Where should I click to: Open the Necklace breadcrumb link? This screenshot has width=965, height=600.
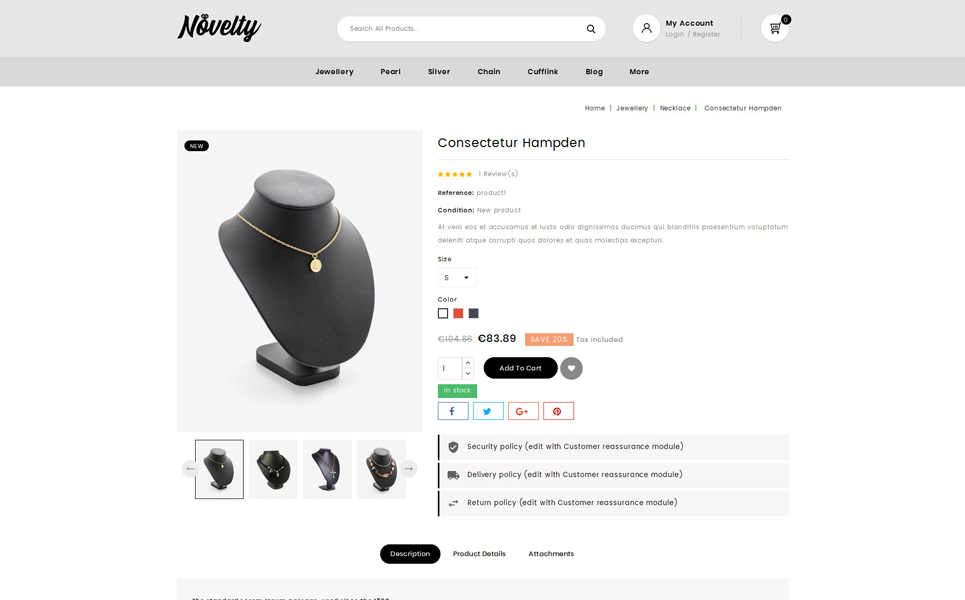[675, 108]
